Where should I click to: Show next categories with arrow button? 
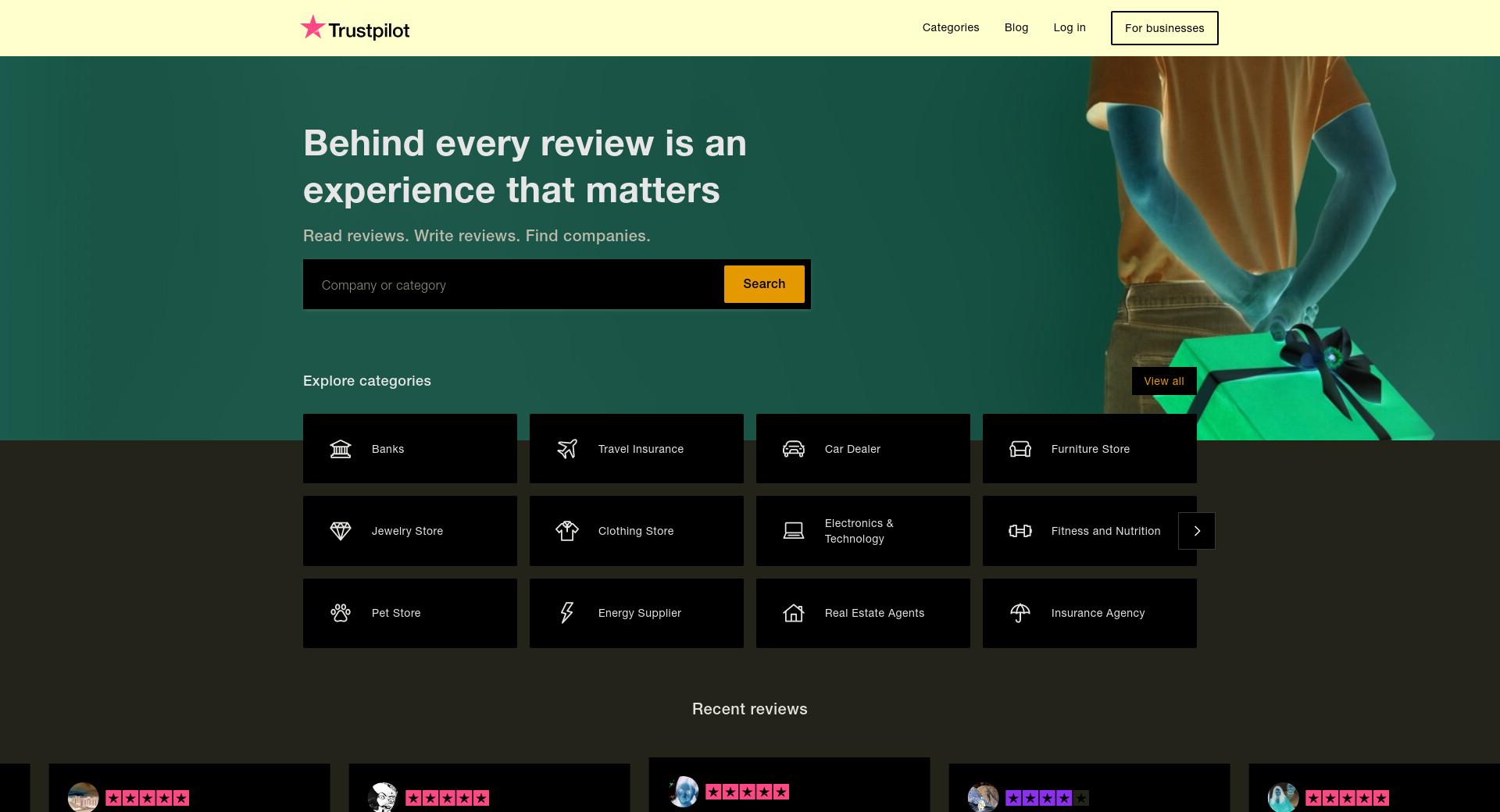coord(1197,531)
